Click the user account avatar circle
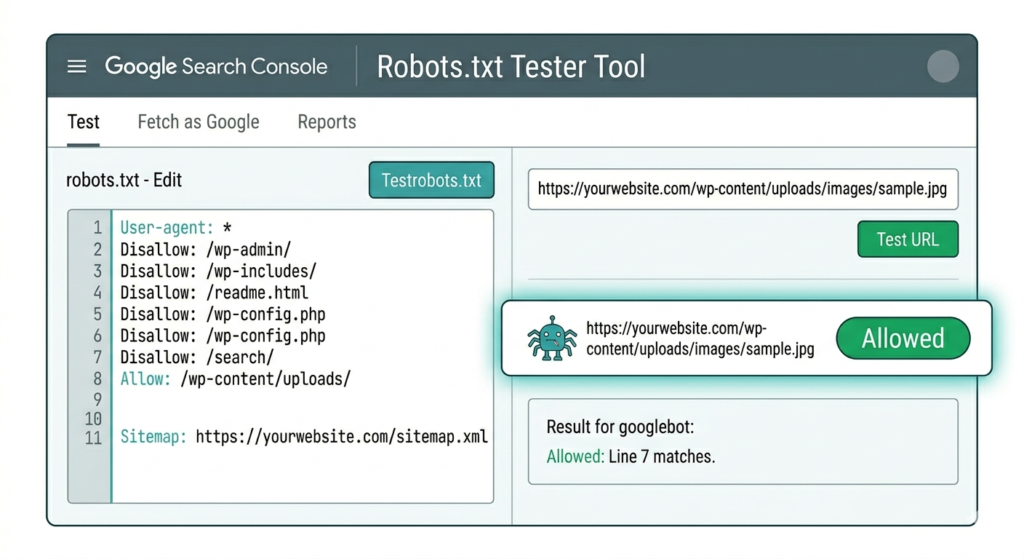Viewport: 1024px width, 559px height. click(942, 67)
